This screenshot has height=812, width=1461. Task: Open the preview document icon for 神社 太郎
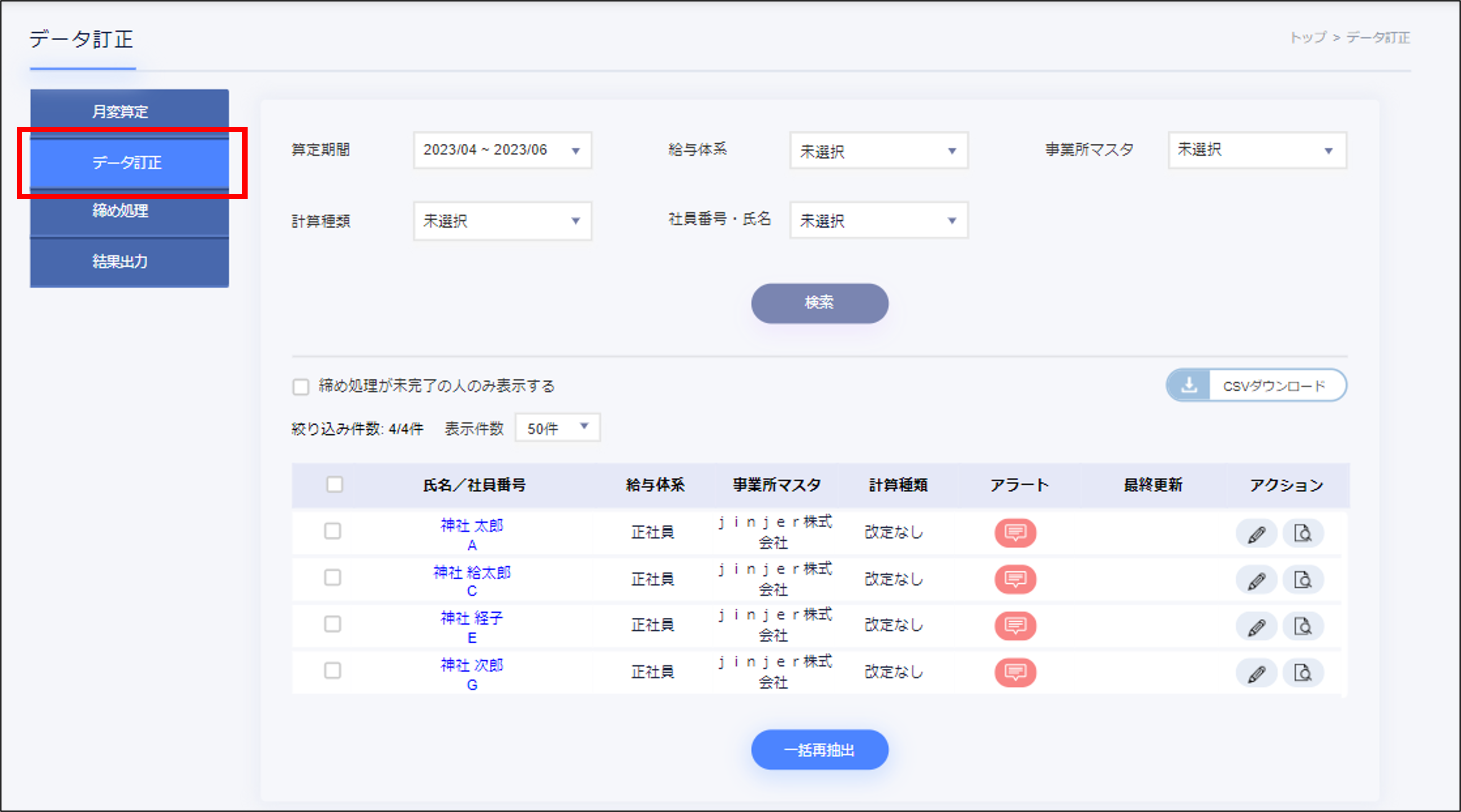(1303, 533)
